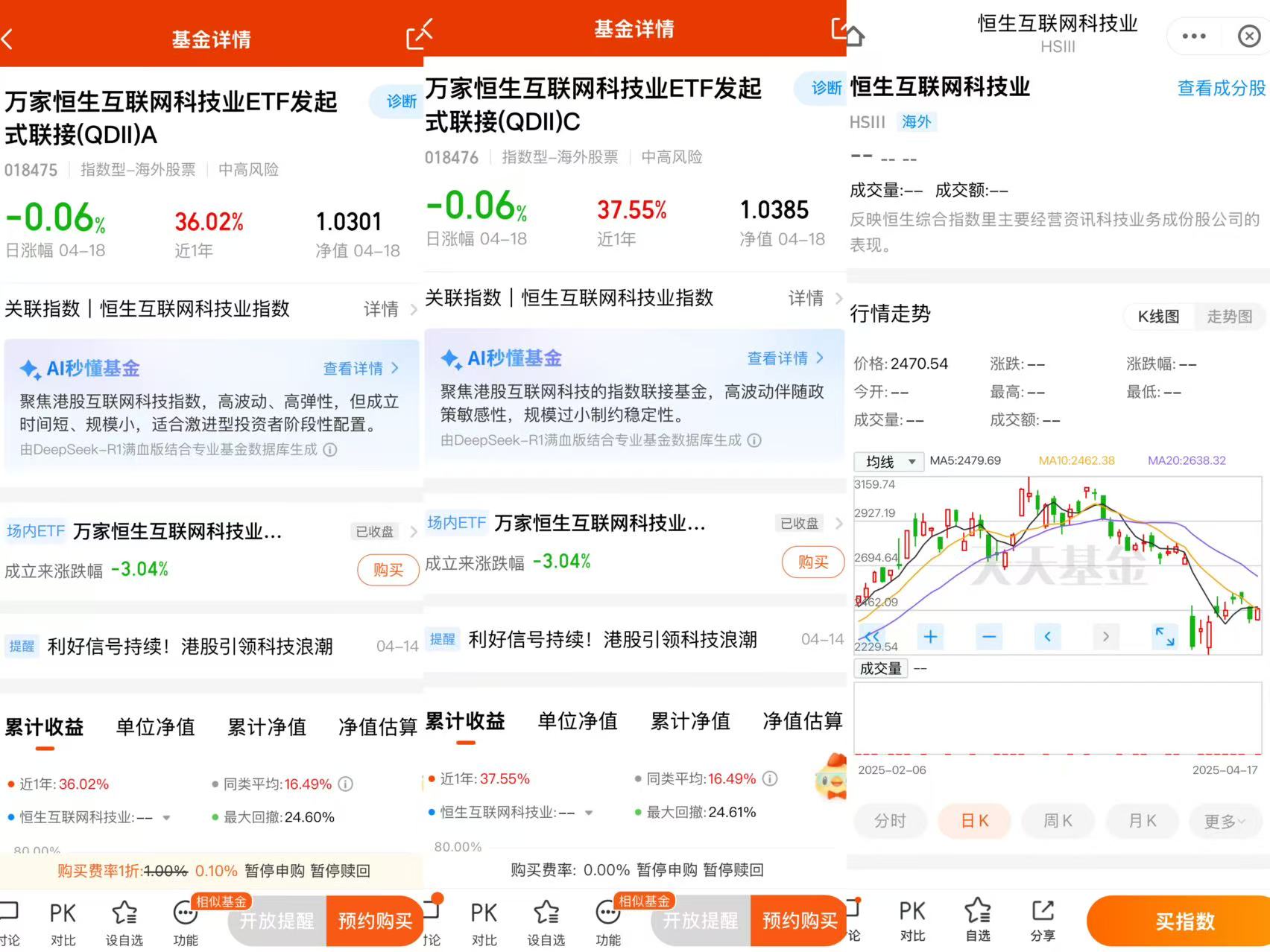Open 功能 menu on fund A bottom bar
1270x952 pixels.
tap(185, 924)
